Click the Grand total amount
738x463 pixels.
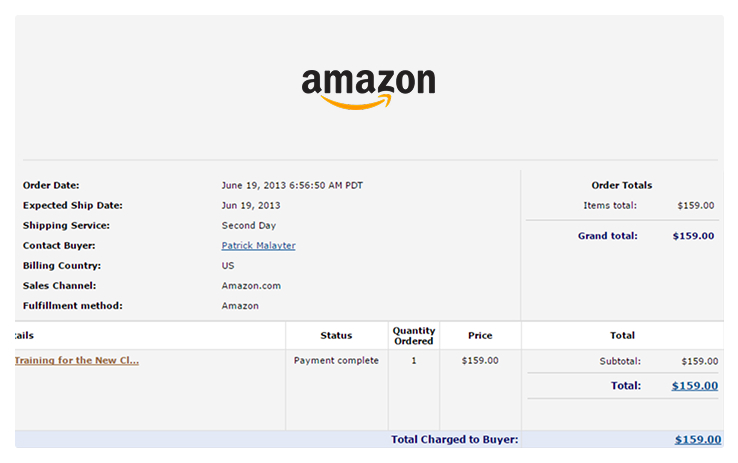694,237
